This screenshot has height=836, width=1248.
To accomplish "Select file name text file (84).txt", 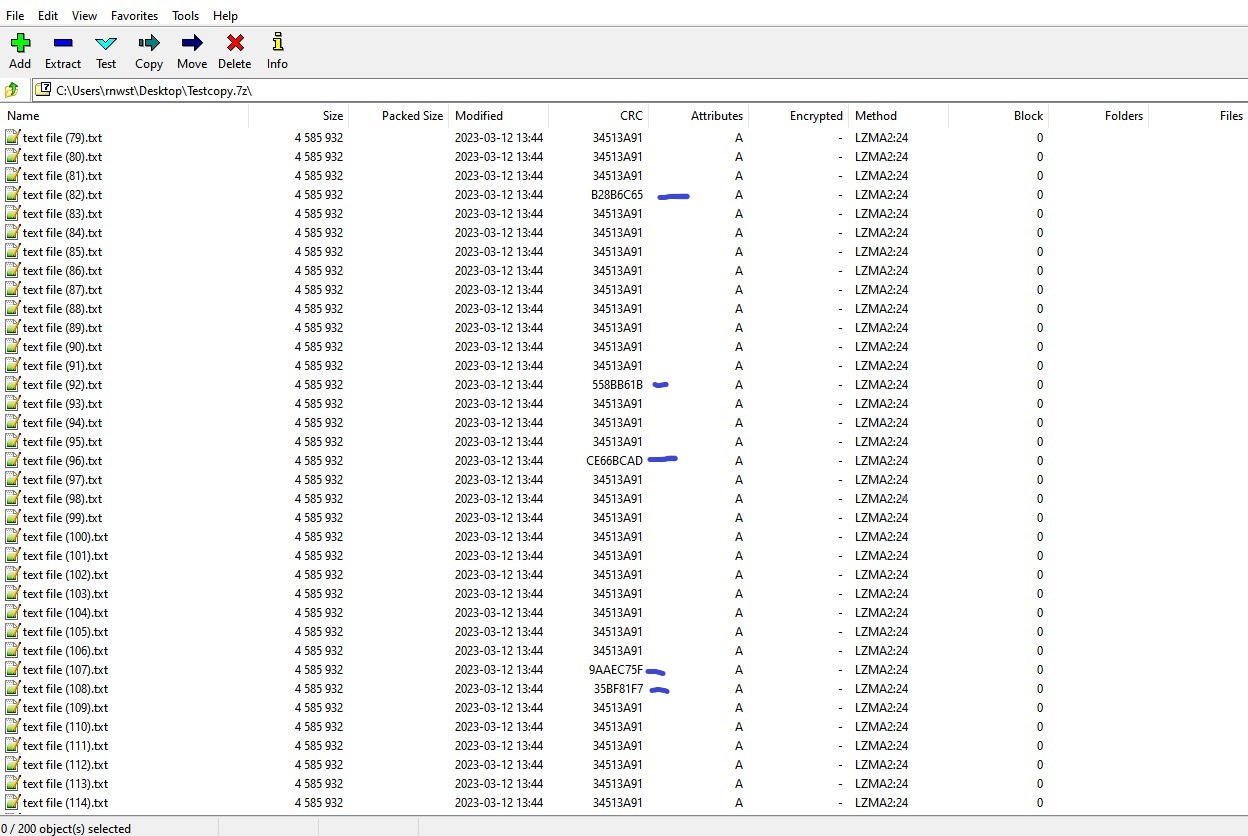I will point(62,233).
